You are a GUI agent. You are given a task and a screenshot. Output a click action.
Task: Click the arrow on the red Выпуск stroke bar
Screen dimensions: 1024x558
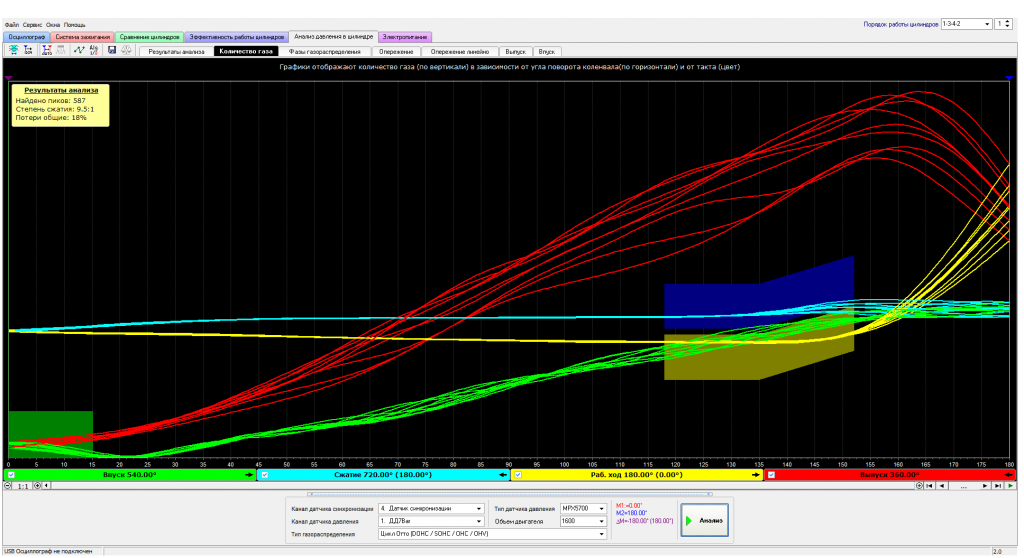pos(1009,475)
